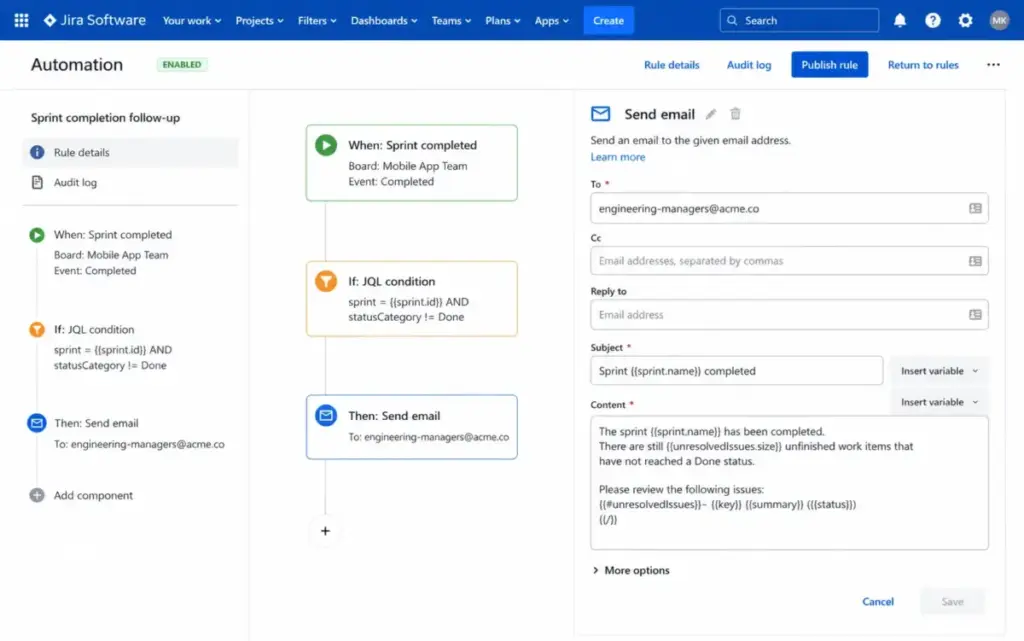
Task: Click sidebar info icon next to Rule details
Action: point(37,152)
